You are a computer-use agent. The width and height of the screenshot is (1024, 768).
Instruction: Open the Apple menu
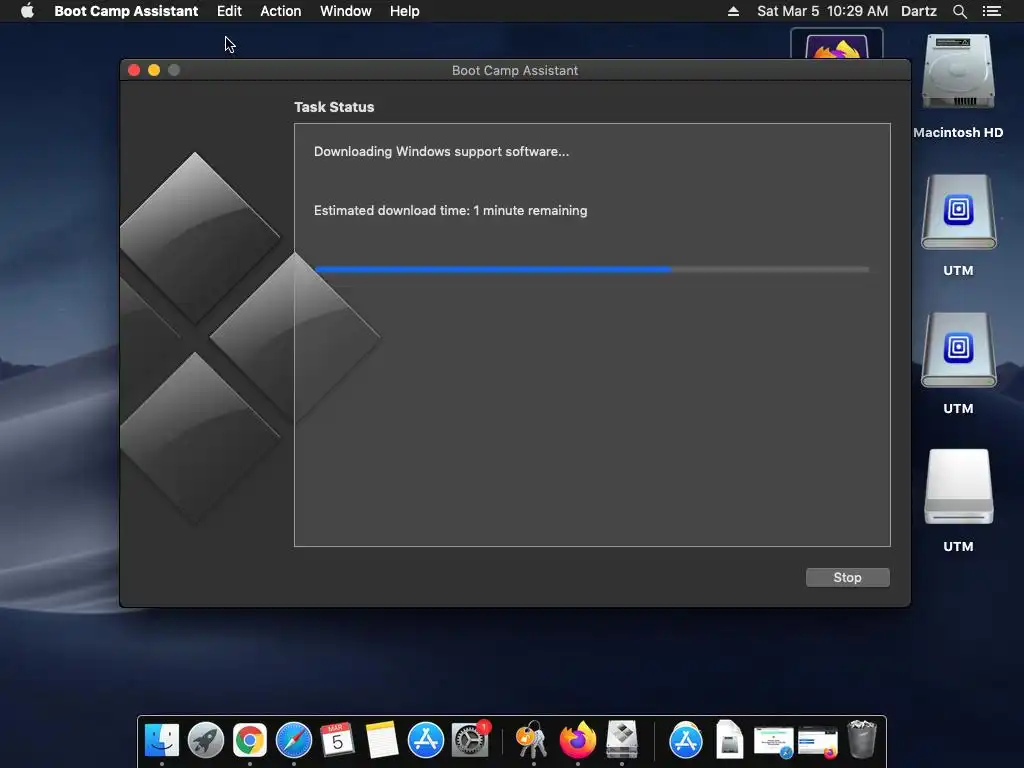click(x=27, y=11)
